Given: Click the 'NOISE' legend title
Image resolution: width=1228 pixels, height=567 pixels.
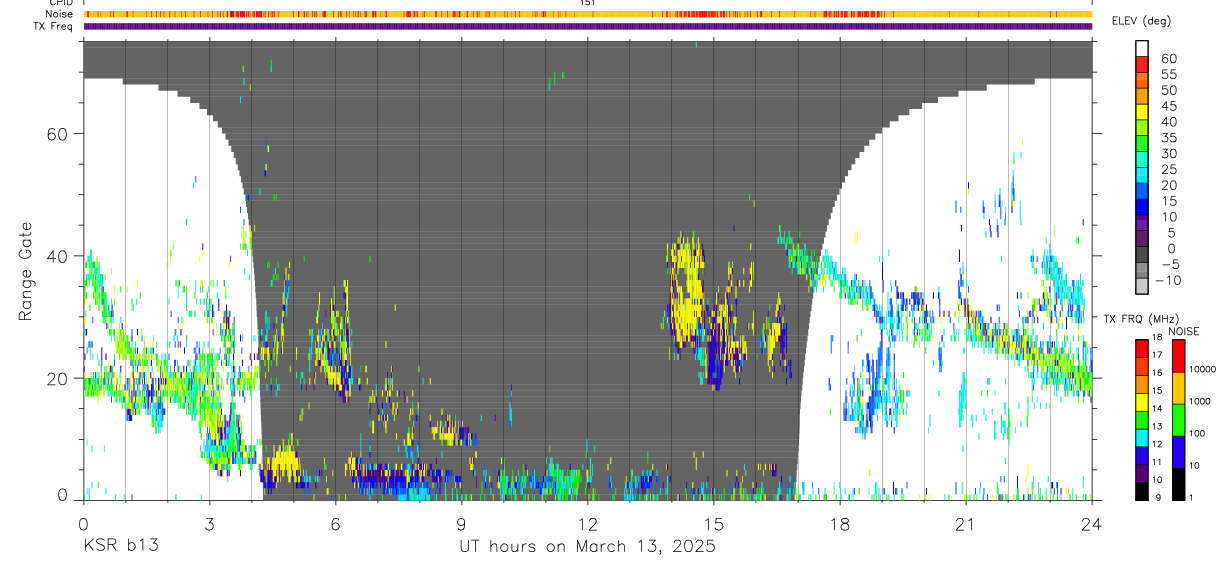Looking at the screenshot, I should tap(1183, 331).
